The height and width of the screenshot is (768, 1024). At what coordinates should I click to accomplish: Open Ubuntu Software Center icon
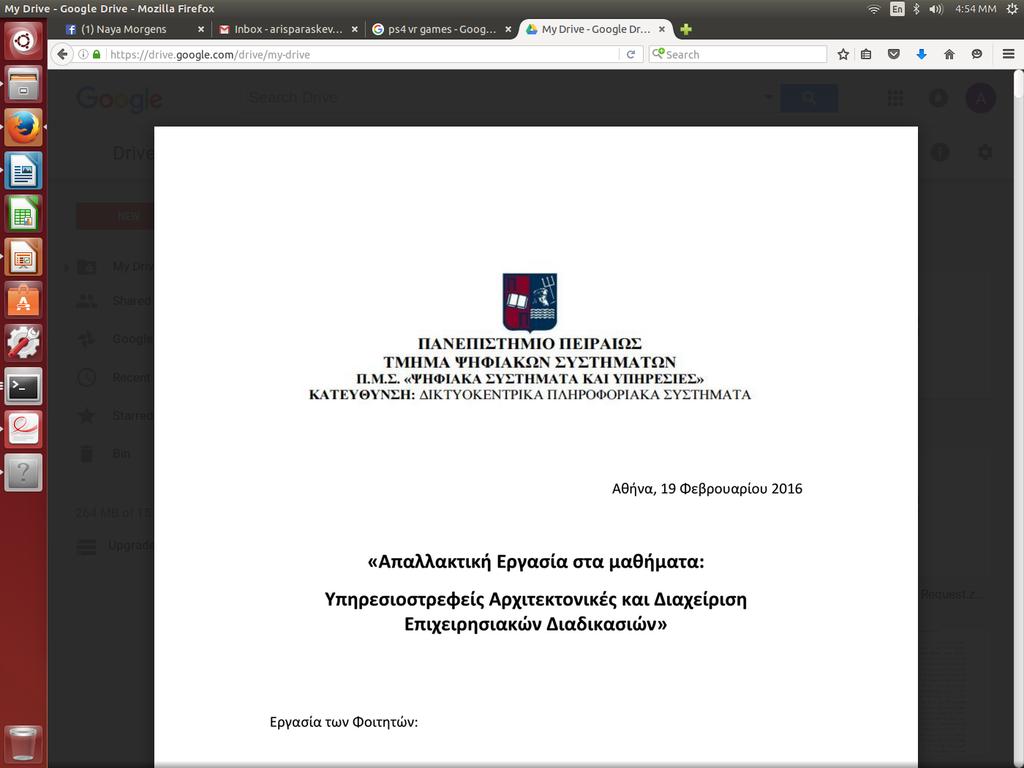click(x=24, y=299)
